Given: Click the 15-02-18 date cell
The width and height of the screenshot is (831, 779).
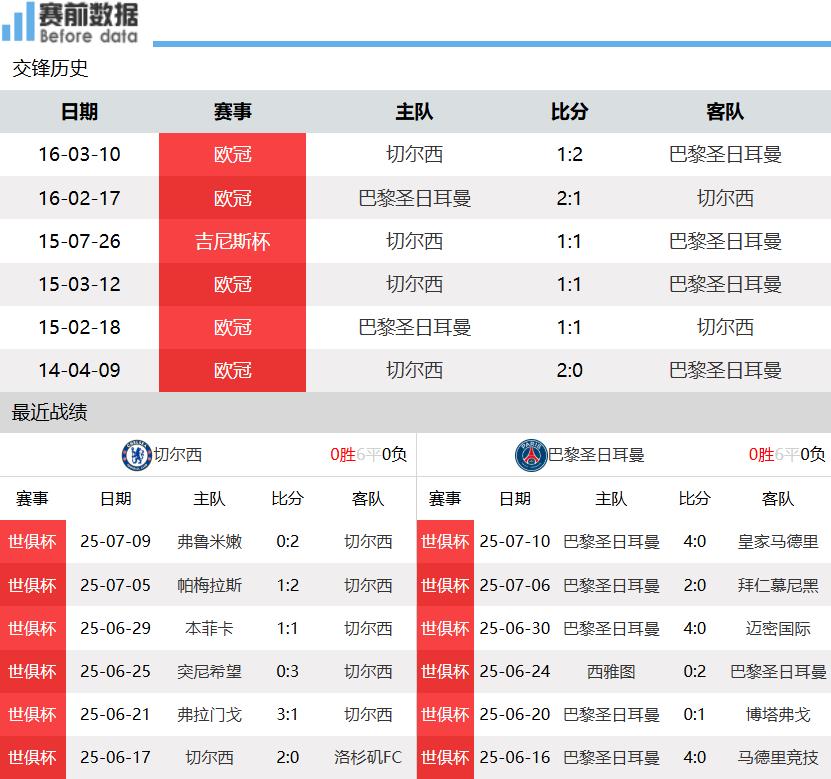Looking at the screenshot, I should [79, 327].
